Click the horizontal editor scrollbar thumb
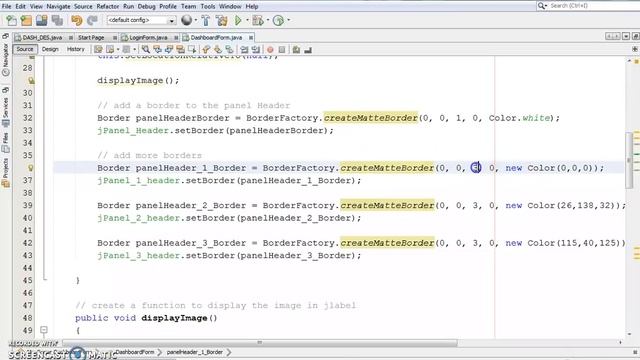Screen dimensions: 640x360 (260, 342)
